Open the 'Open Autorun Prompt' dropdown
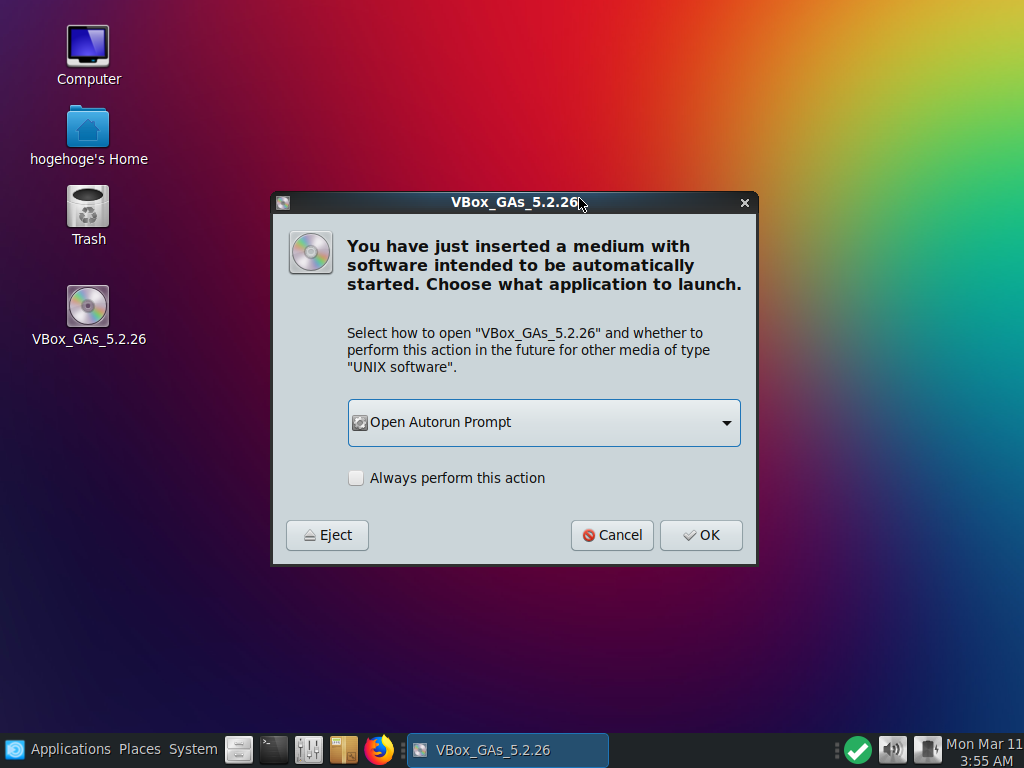This screenshot has width=1024, height=768. point(544,423)
